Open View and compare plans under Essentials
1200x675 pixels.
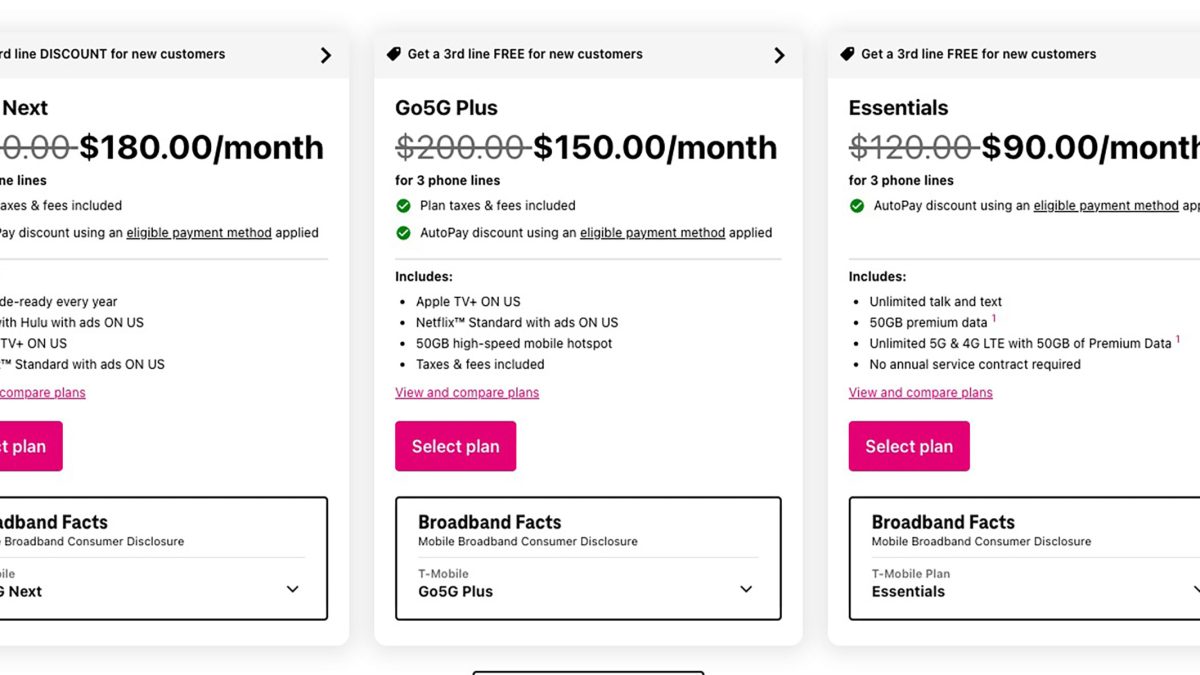(x=920, y=393)
